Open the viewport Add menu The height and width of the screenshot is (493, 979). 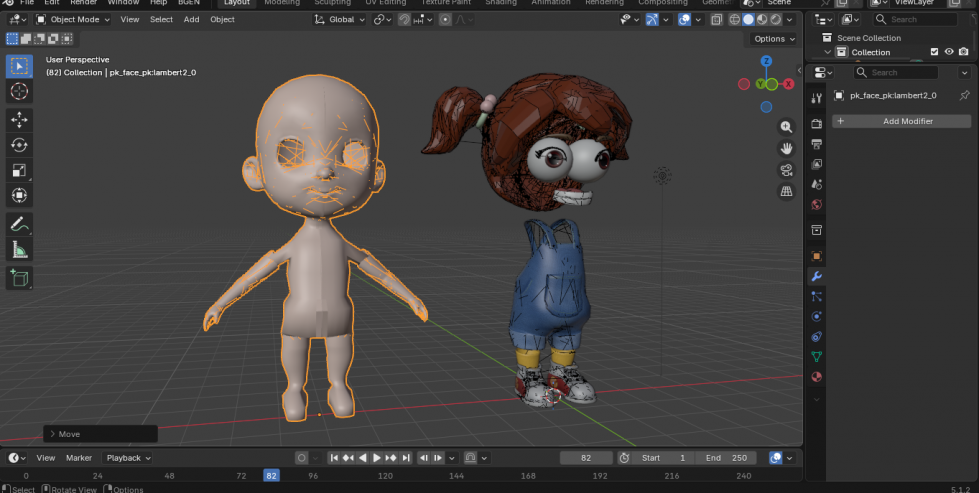(191, 19)
